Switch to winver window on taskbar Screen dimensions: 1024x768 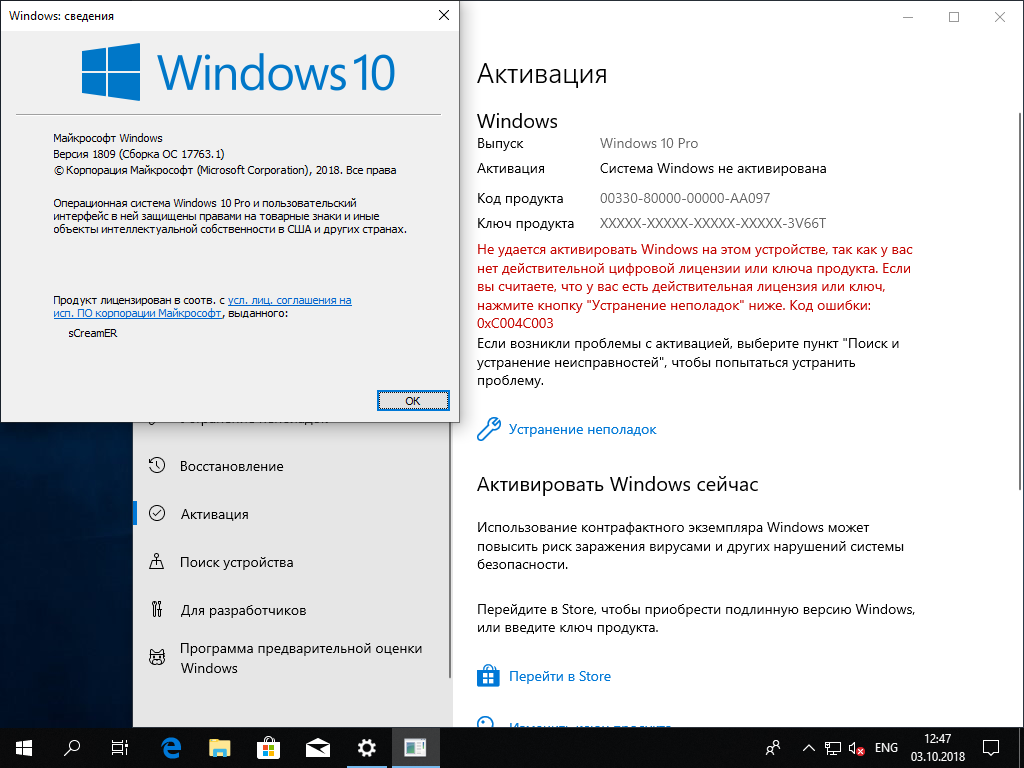tap(415, 748)
